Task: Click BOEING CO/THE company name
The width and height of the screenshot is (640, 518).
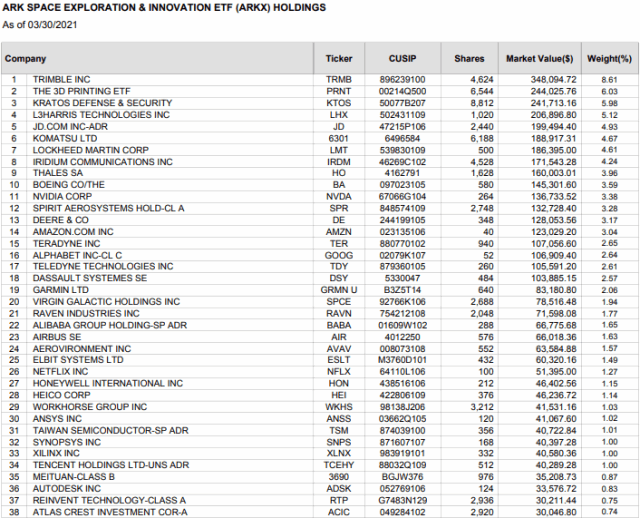Action: (69, 185)
